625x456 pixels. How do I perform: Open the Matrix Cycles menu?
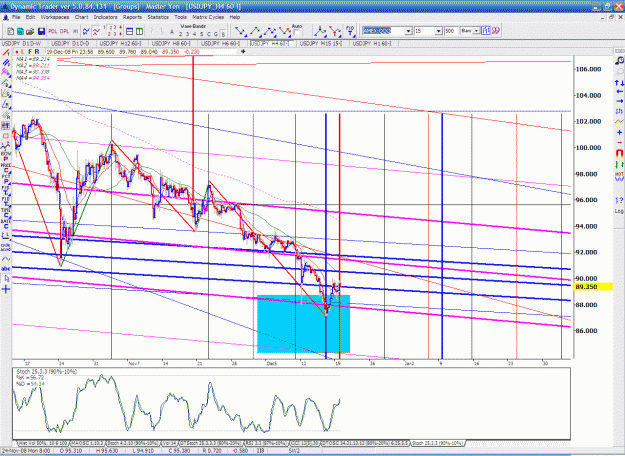click(x=208, y=17)
